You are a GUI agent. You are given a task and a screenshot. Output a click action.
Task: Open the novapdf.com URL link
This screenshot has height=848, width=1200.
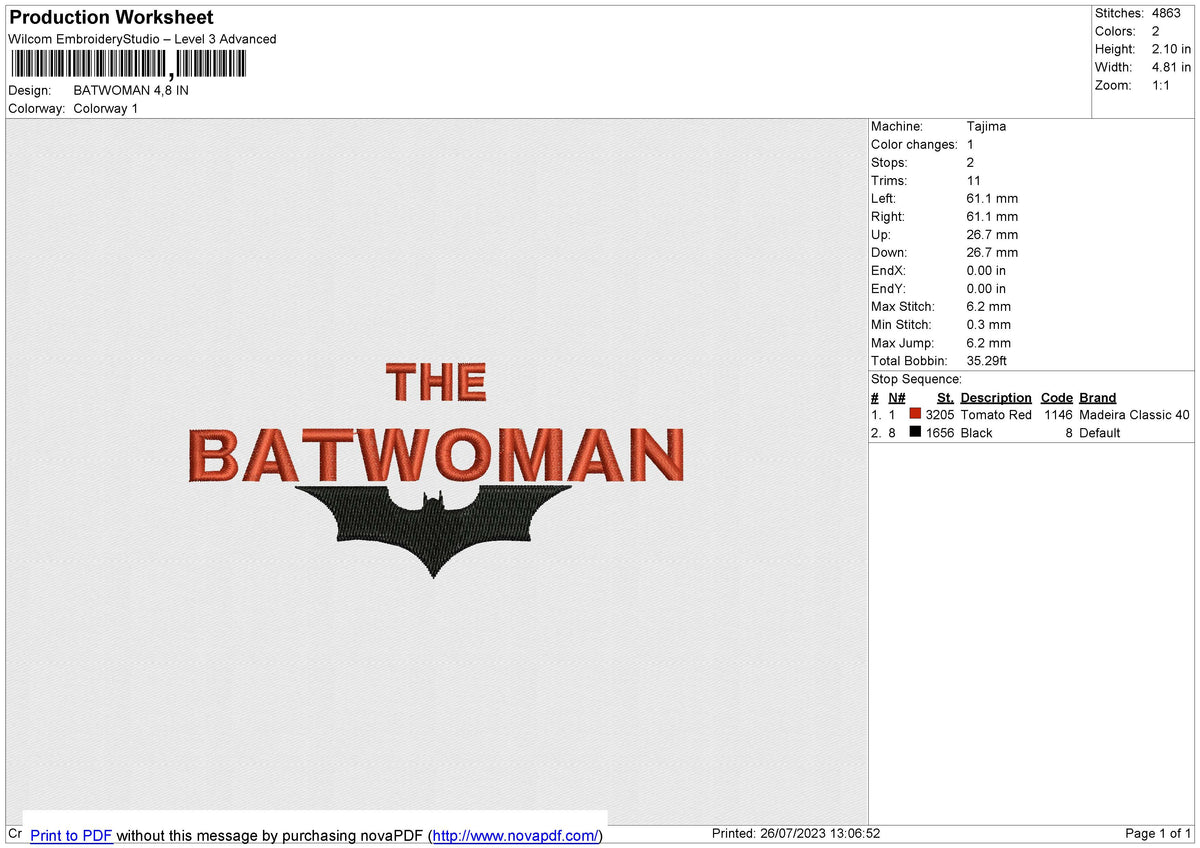click(x=515, y=835)
